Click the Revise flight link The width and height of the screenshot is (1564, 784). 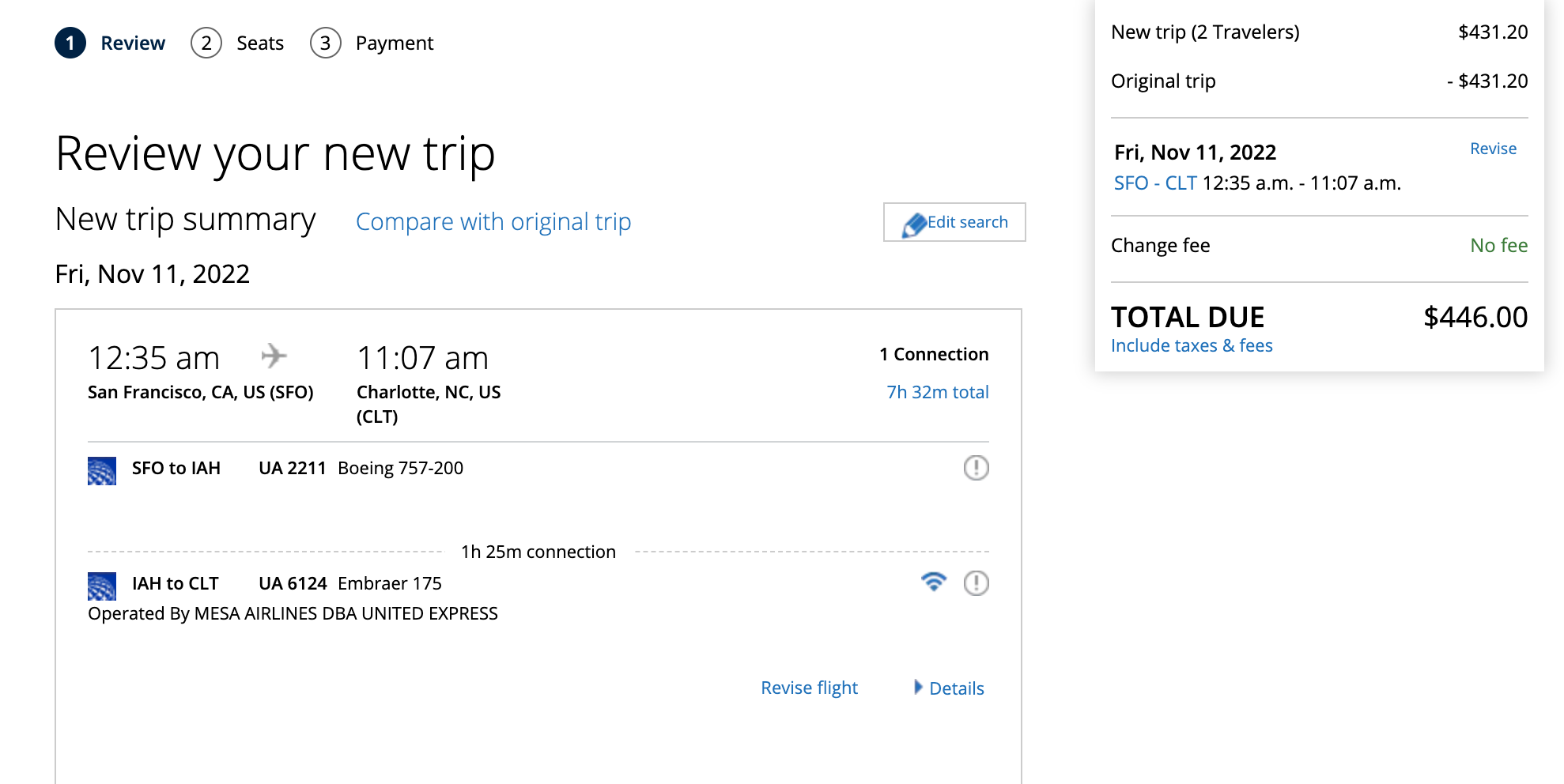[x=809, y=688]
